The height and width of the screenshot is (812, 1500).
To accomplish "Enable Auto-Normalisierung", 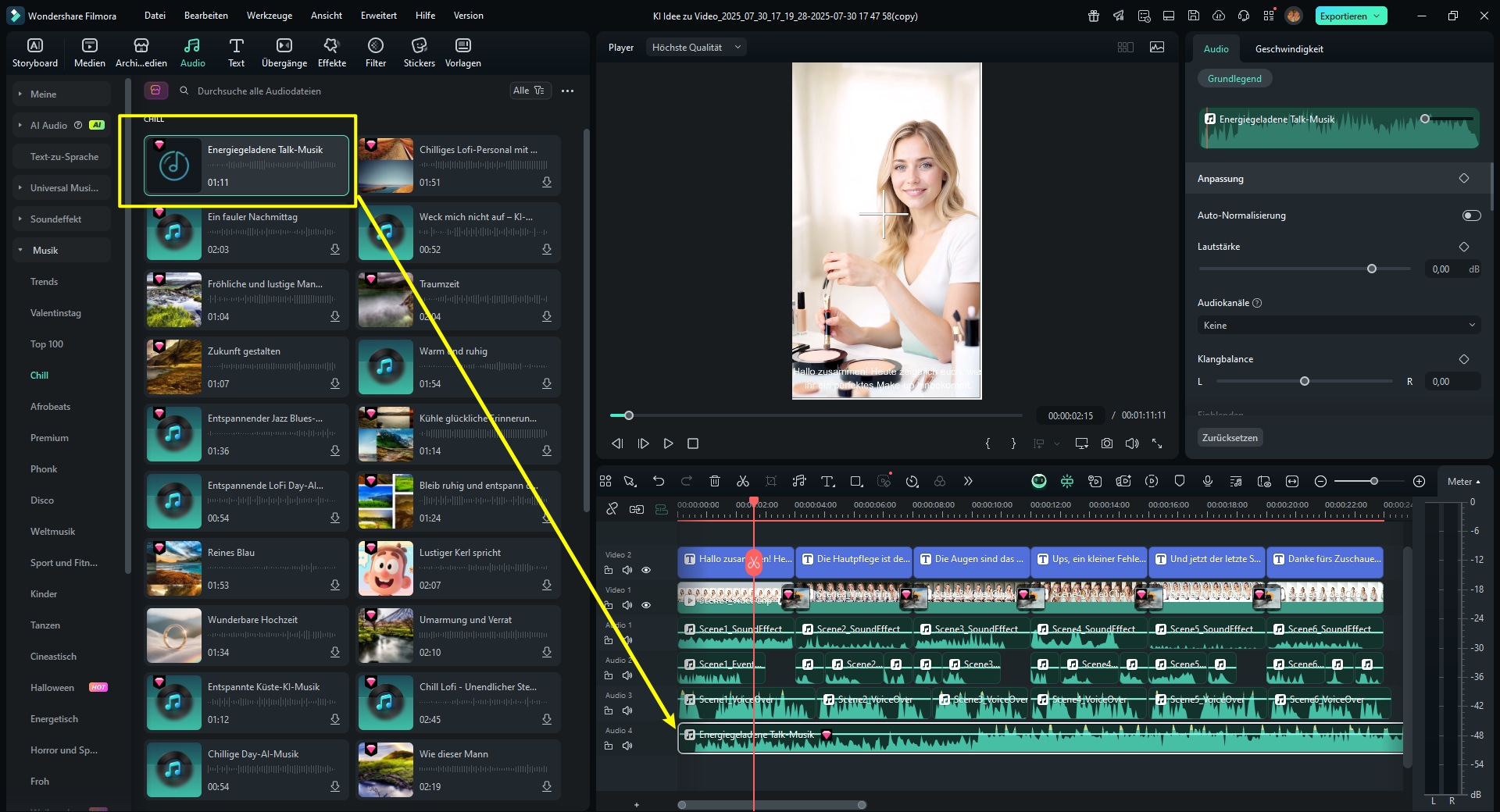I will click(1471, 215).
